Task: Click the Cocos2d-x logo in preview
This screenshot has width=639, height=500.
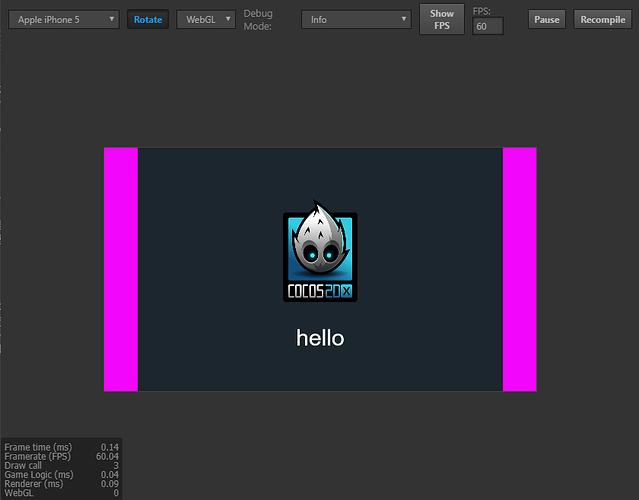Action: pos(320,251)
